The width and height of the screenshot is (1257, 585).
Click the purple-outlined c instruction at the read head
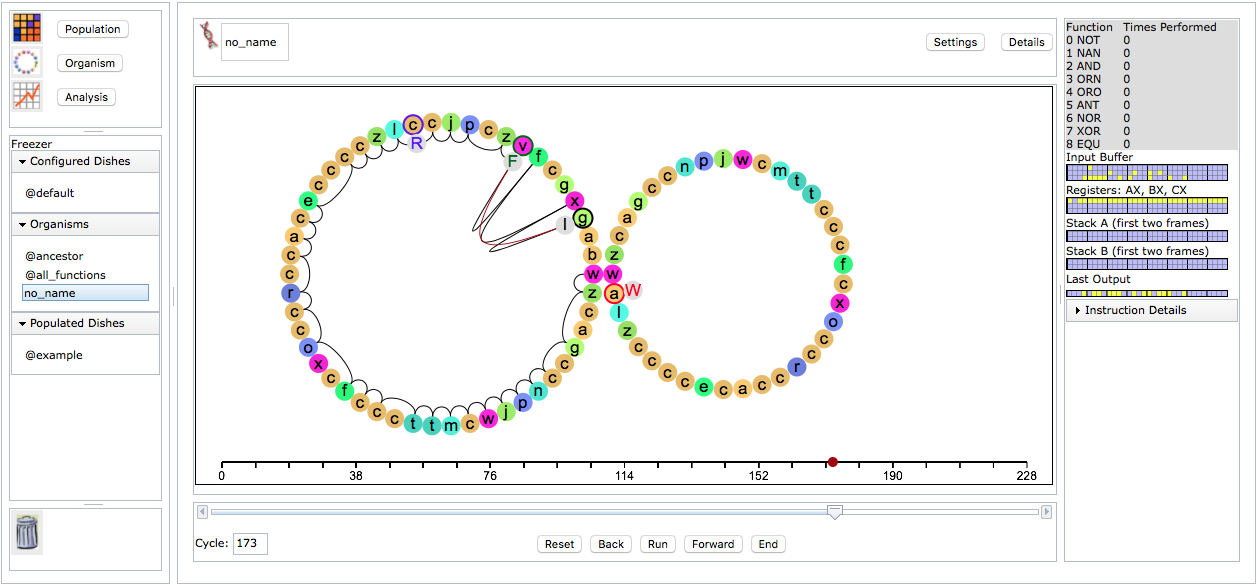click(x=413, y=124)
